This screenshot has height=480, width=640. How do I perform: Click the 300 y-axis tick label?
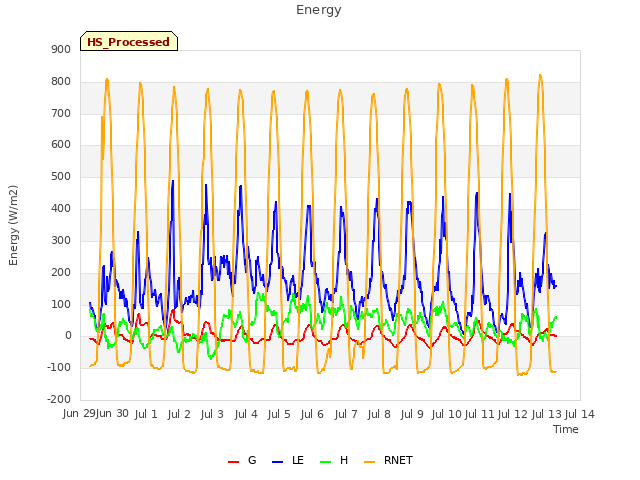pyautogui.click(x=61, y=240)
